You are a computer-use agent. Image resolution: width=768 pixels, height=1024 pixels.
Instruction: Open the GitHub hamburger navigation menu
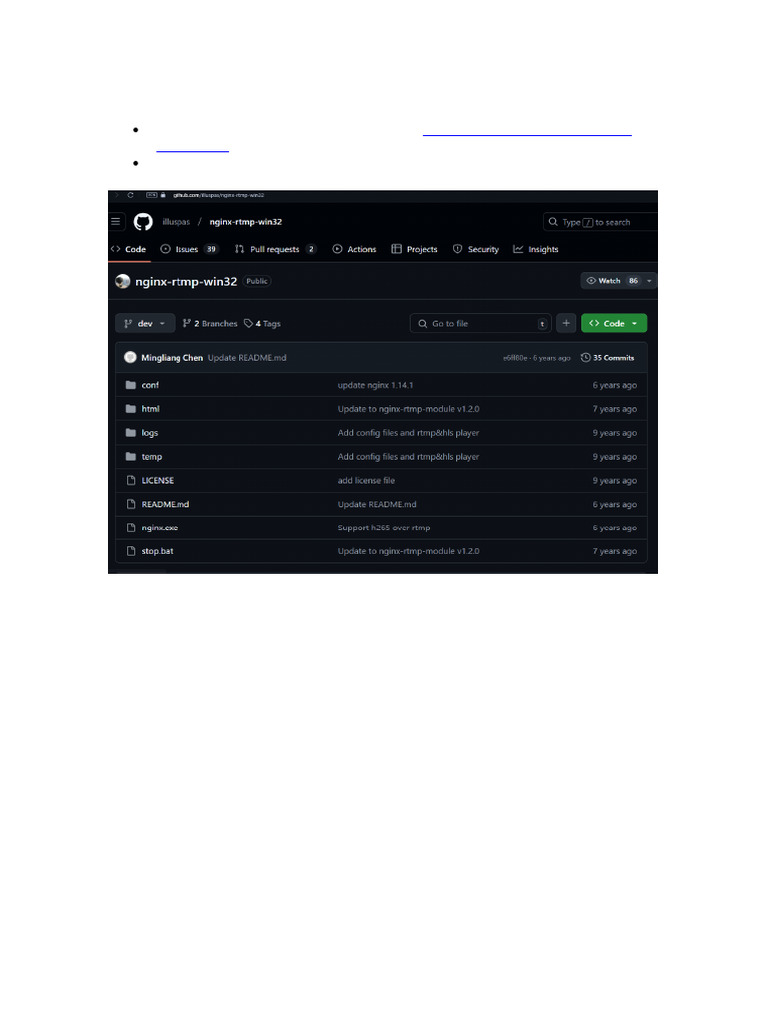116,222
